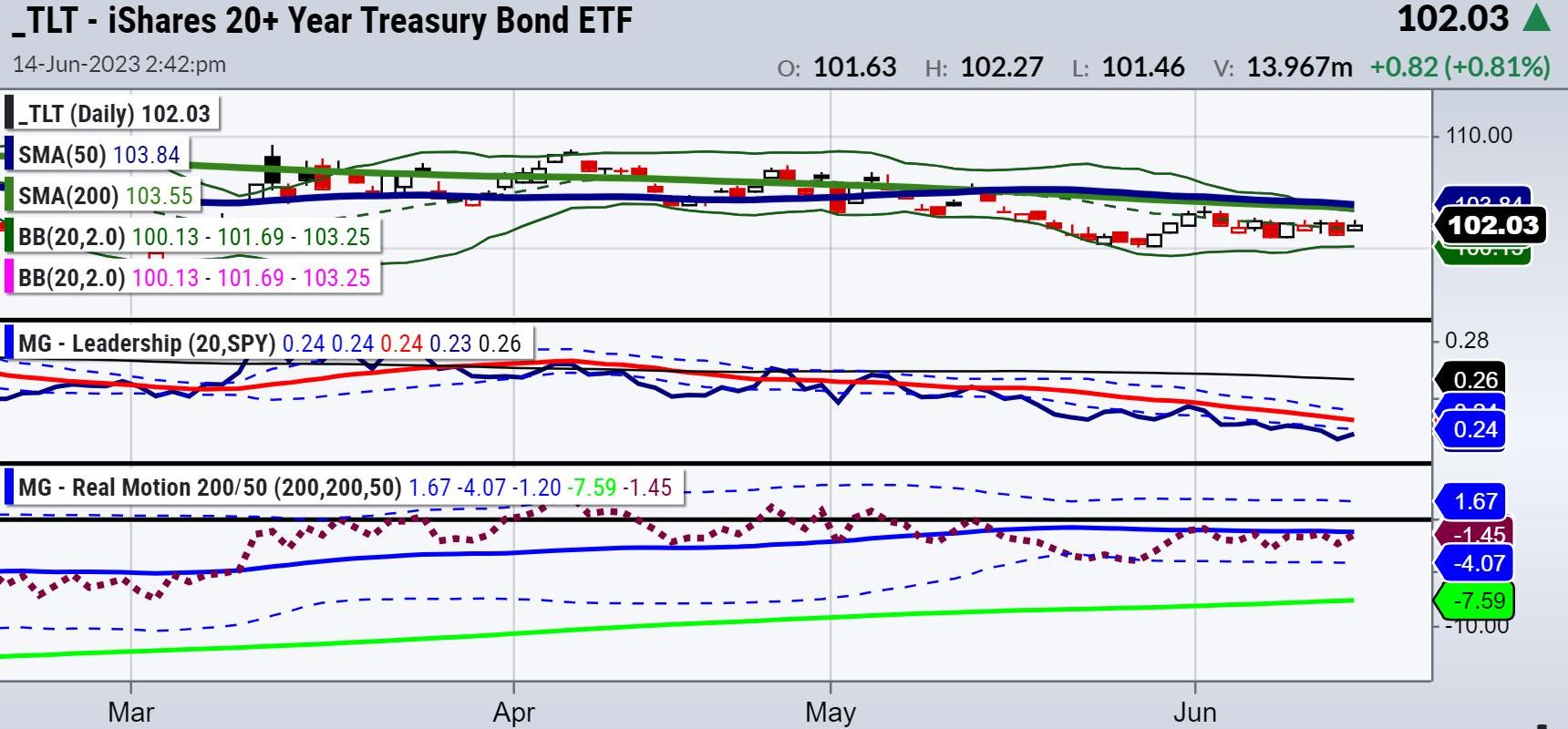Click the low price value 101.46

coord(1143,67)
